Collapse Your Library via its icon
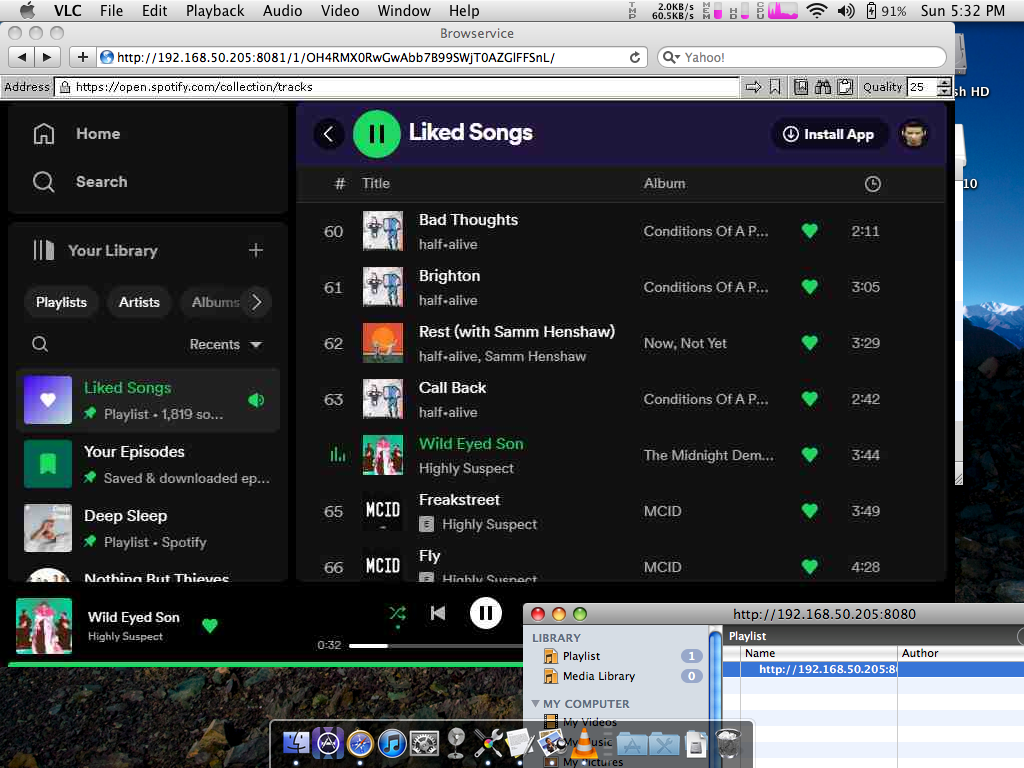1024x768 pixels. (x=44, y=250)
